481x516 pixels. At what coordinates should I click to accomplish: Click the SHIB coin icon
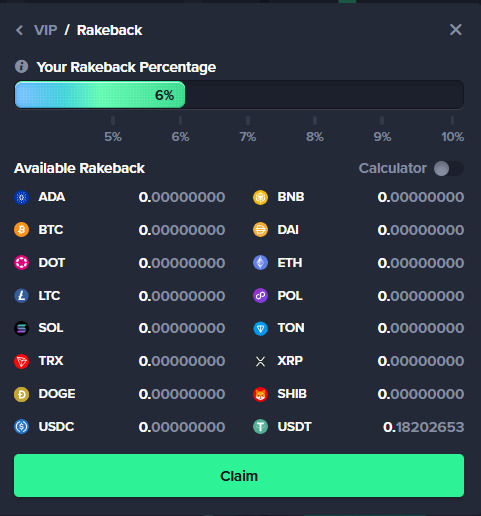260,394
